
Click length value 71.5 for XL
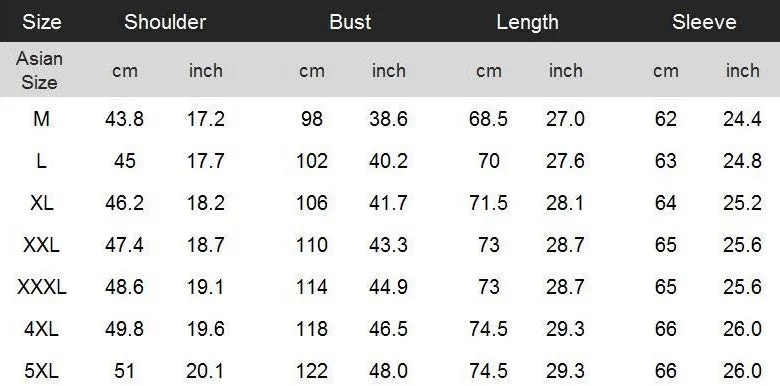(488, 203)
